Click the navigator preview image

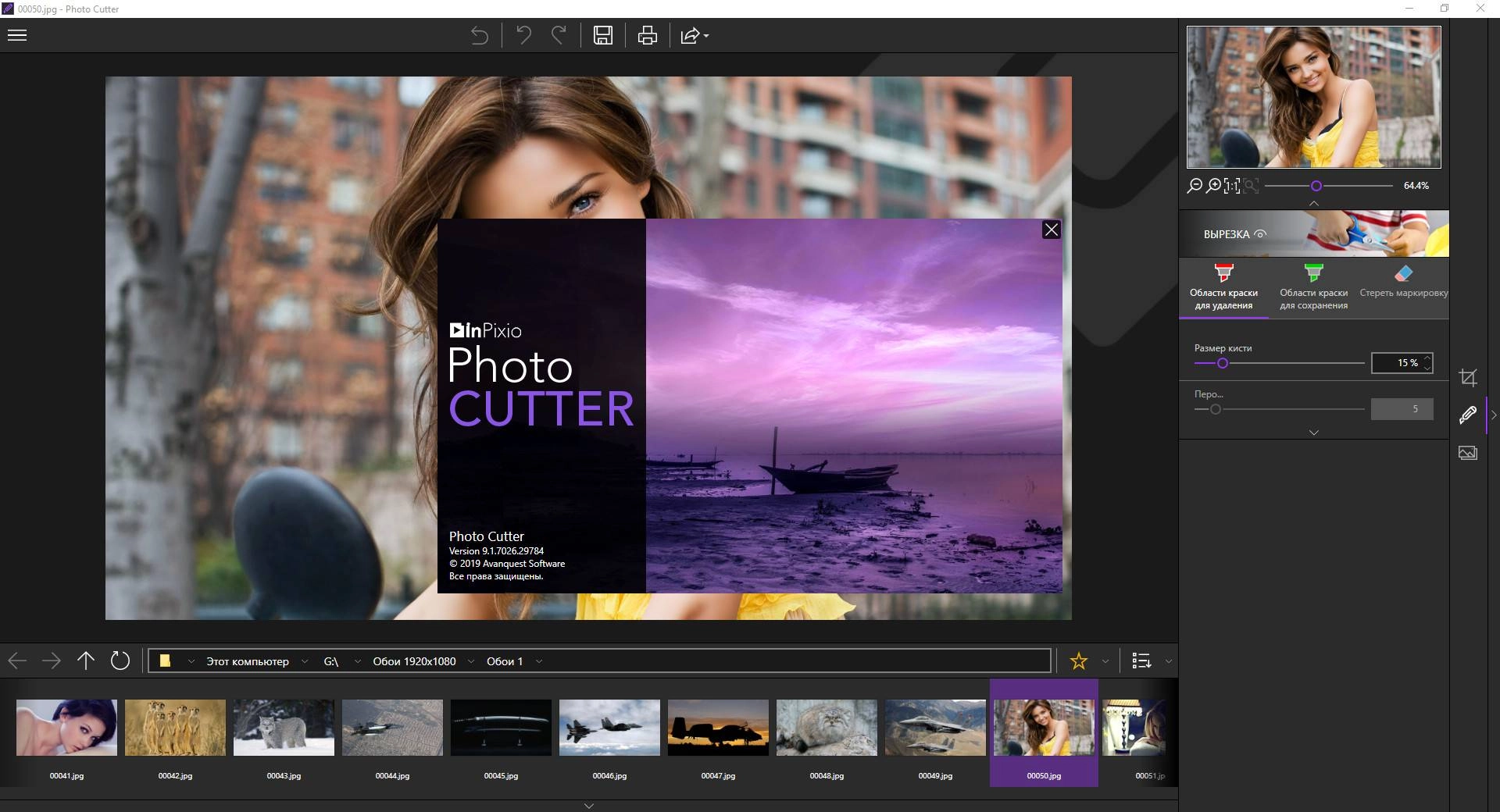(1314, 97)
